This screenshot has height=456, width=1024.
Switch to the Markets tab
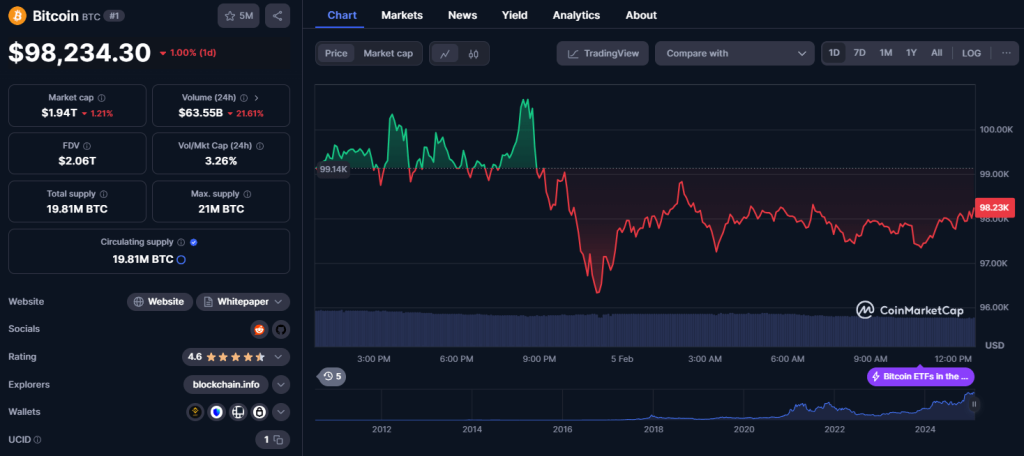click(402, 15)
